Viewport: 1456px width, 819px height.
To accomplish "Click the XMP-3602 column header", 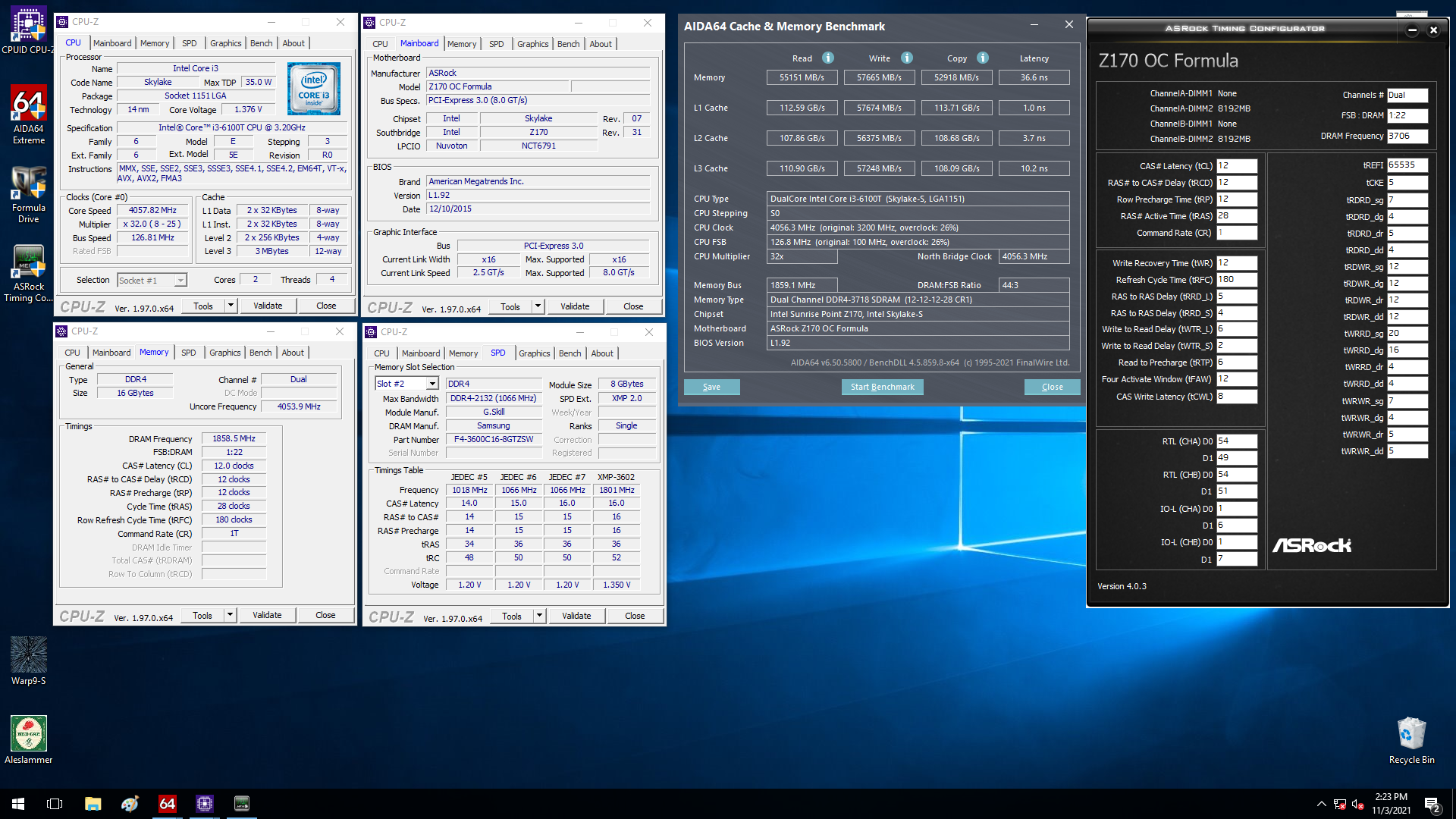I will click(616, 477).
